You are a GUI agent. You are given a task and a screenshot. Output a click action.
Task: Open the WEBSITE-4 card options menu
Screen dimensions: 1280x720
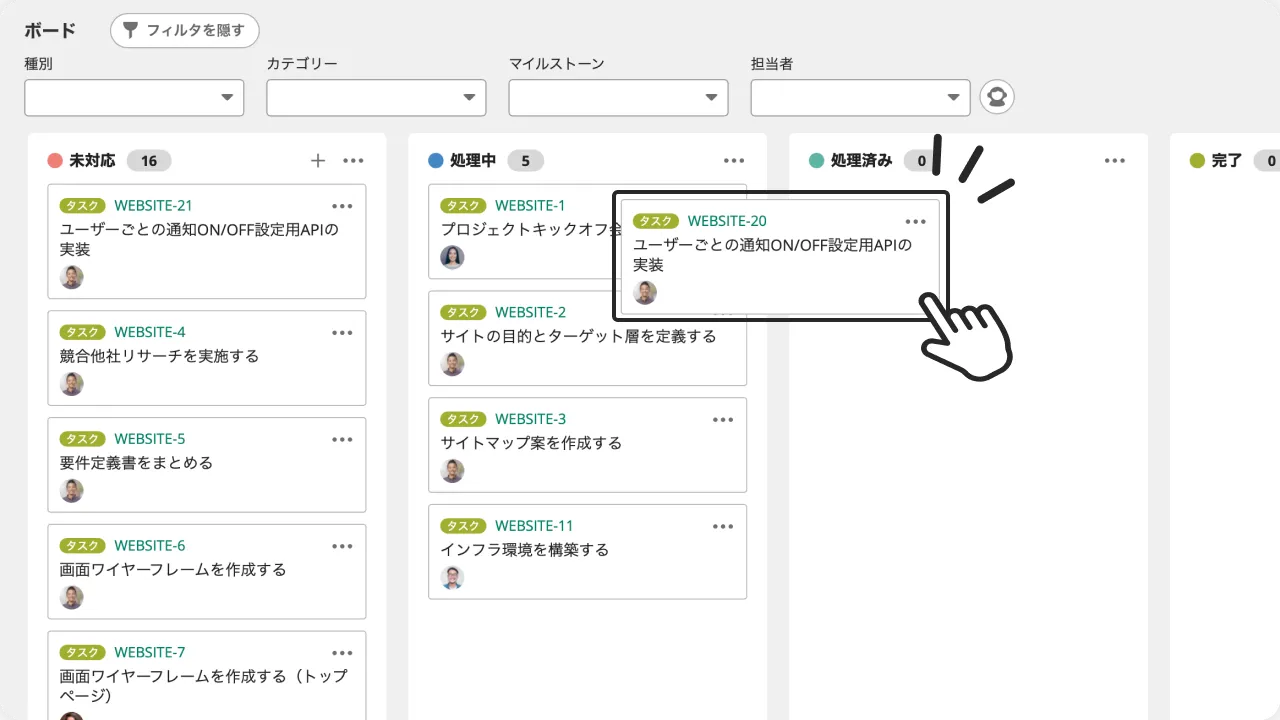tap(342, 332)
